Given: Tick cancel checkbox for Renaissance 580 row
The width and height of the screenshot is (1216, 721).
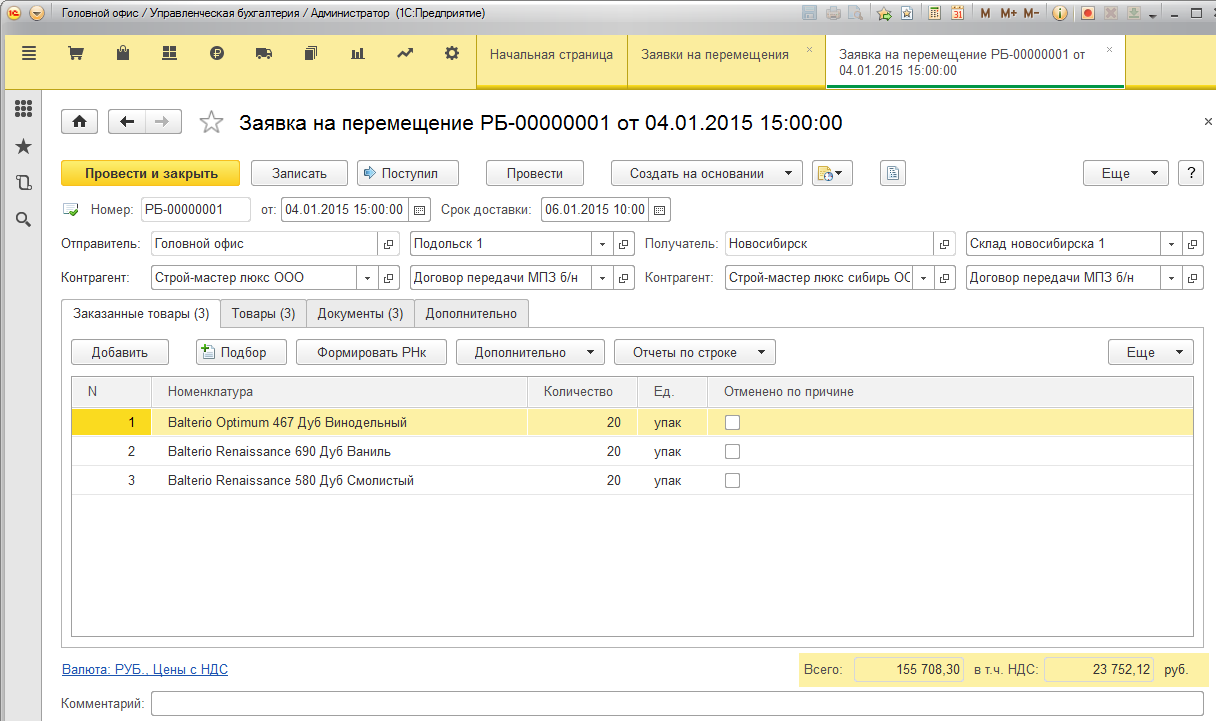Looking at the screenshot, I should (732, 480).
